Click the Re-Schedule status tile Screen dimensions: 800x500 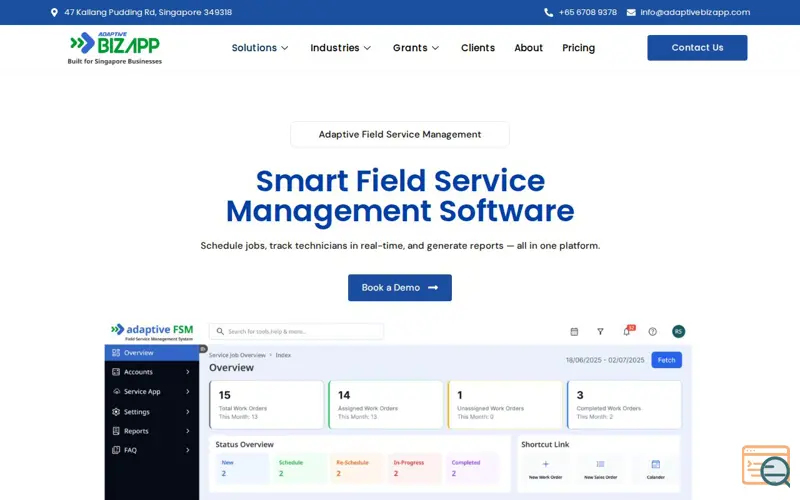click(x=358, y=468)
